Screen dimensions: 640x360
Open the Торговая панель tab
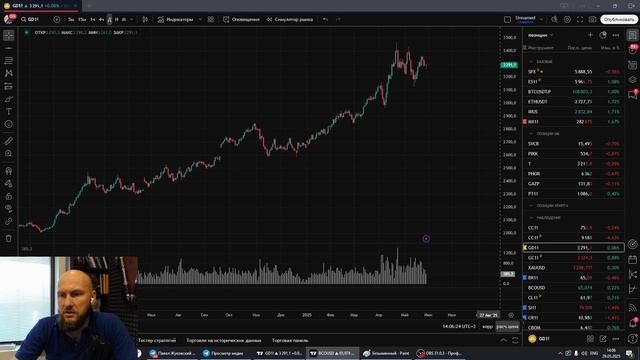pos(290,340)
